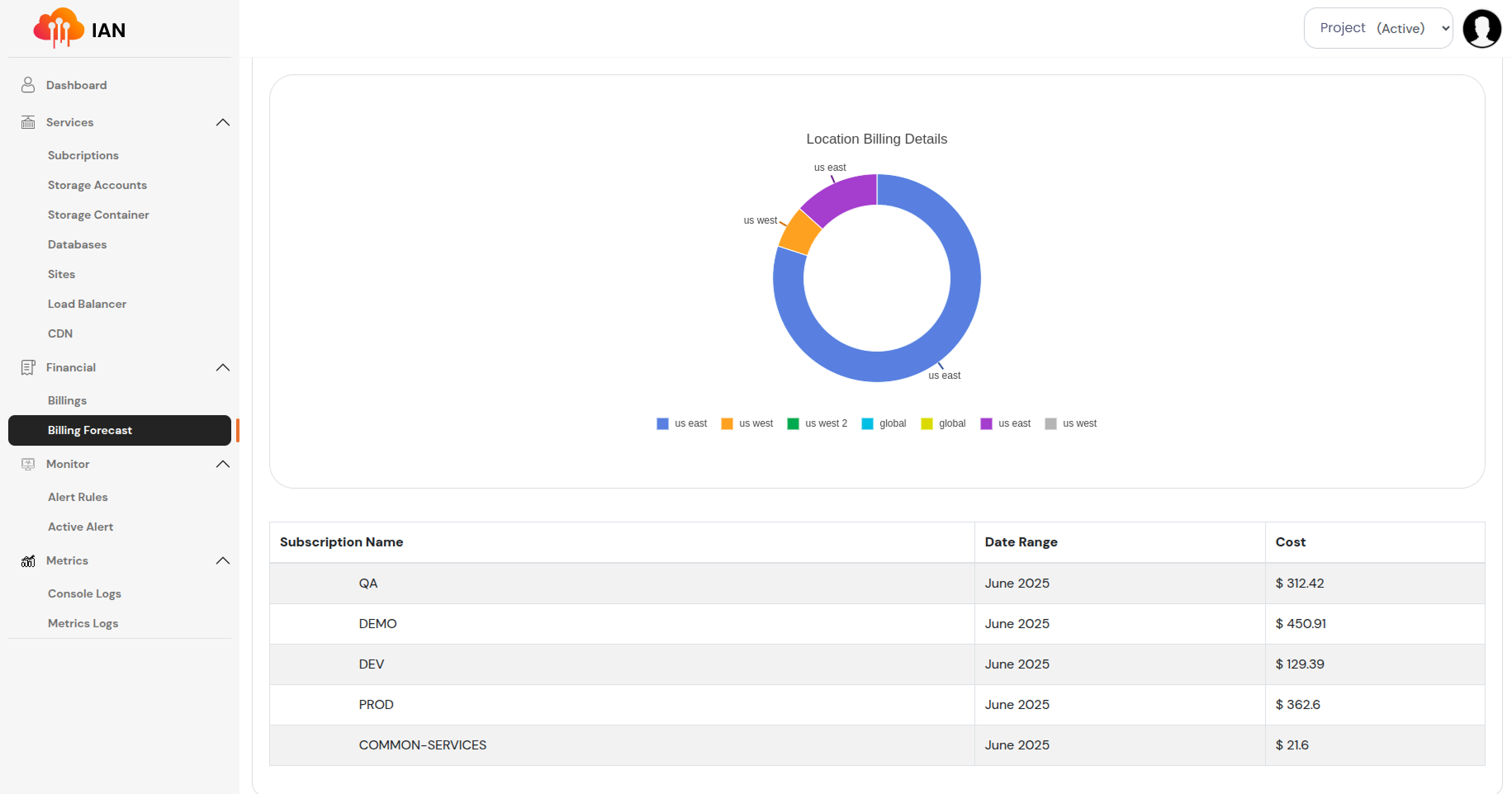Screen dimensions: 1512x794
Task: Collapse the Services section chevron
Action: [222, 121]
